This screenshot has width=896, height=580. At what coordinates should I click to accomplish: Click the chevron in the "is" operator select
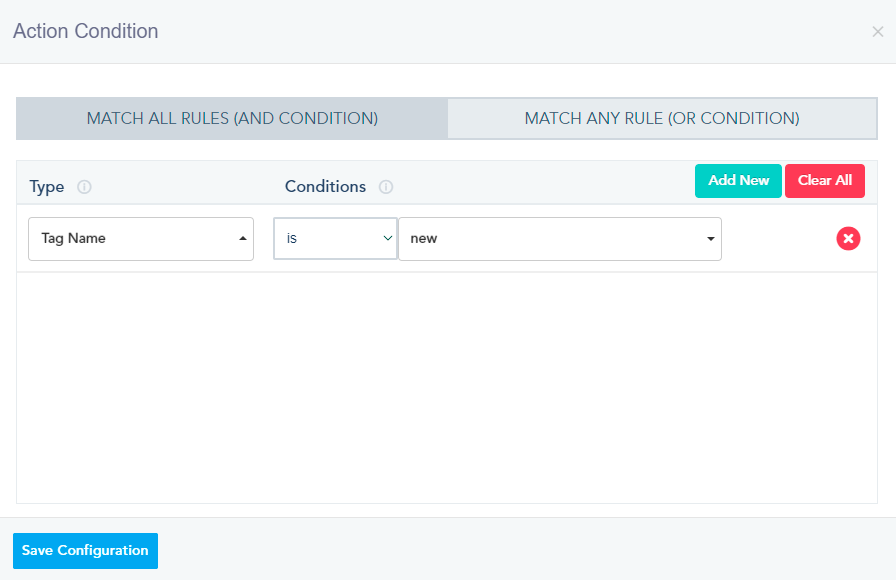pyautogui.click(x=387, y=238)
